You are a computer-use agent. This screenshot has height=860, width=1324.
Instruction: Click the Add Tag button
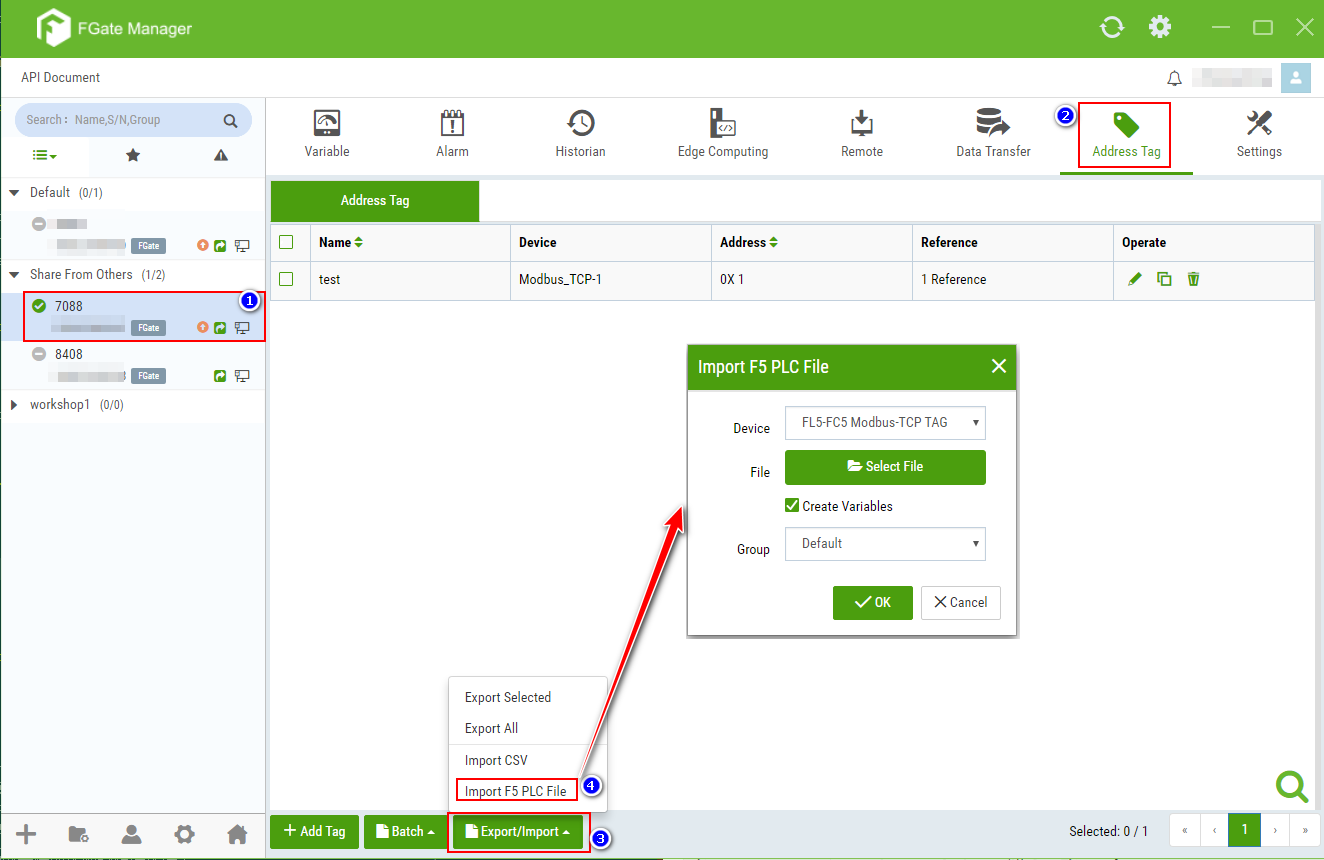(x=314, y=831)
